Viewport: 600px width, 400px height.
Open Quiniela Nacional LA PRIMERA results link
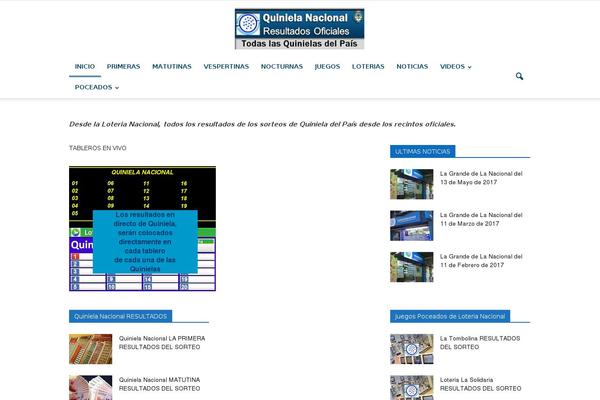pos(162,343)
